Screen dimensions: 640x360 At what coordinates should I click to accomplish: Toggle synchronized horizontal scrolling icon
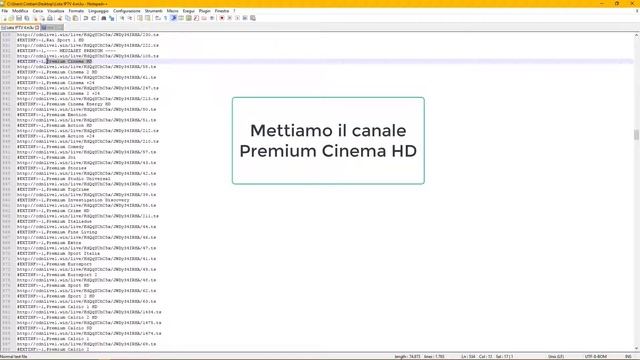click(x=147, y=18)
